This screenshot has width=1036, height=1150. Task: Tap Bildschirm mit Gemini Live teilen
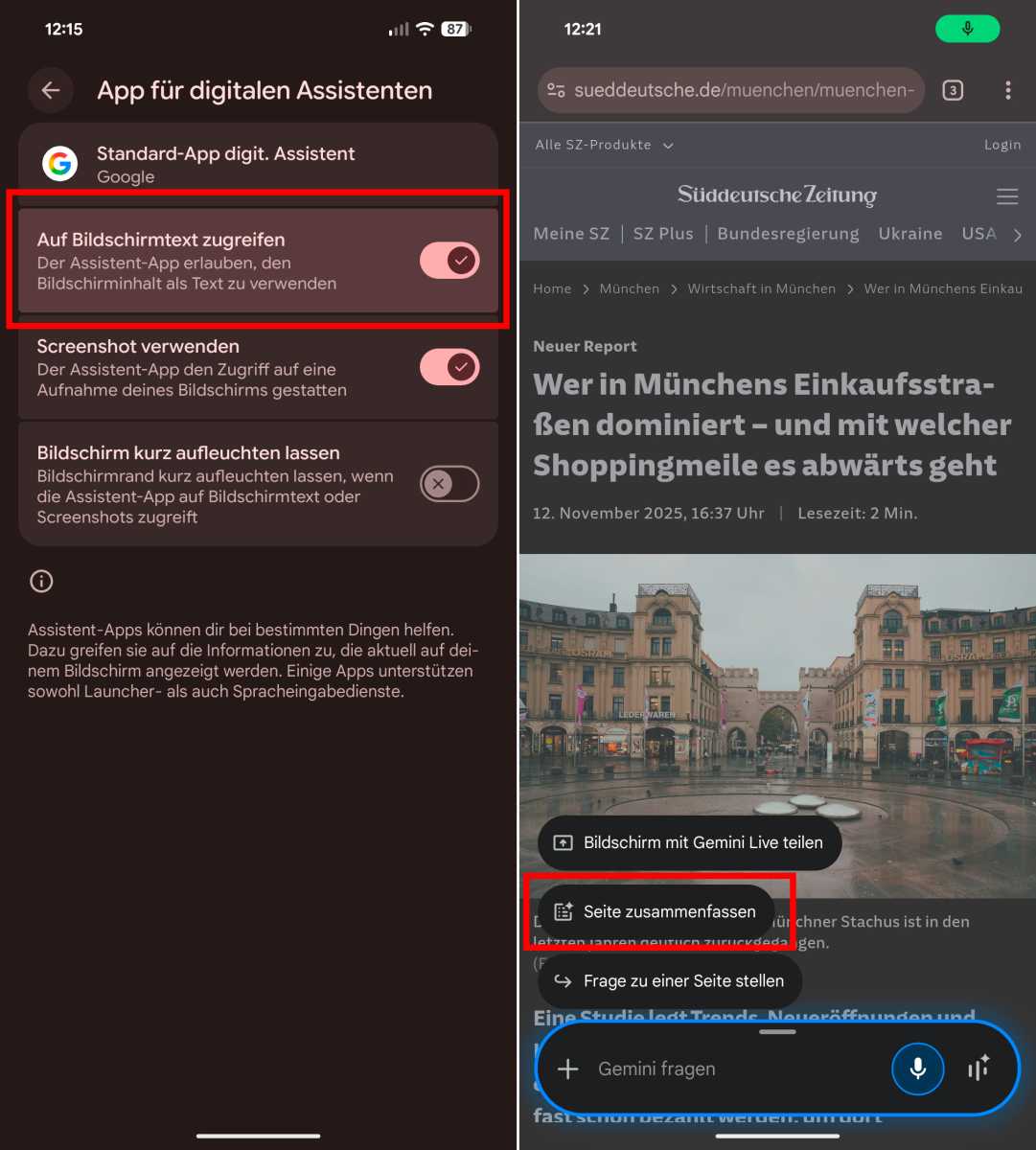click(690, 842)
